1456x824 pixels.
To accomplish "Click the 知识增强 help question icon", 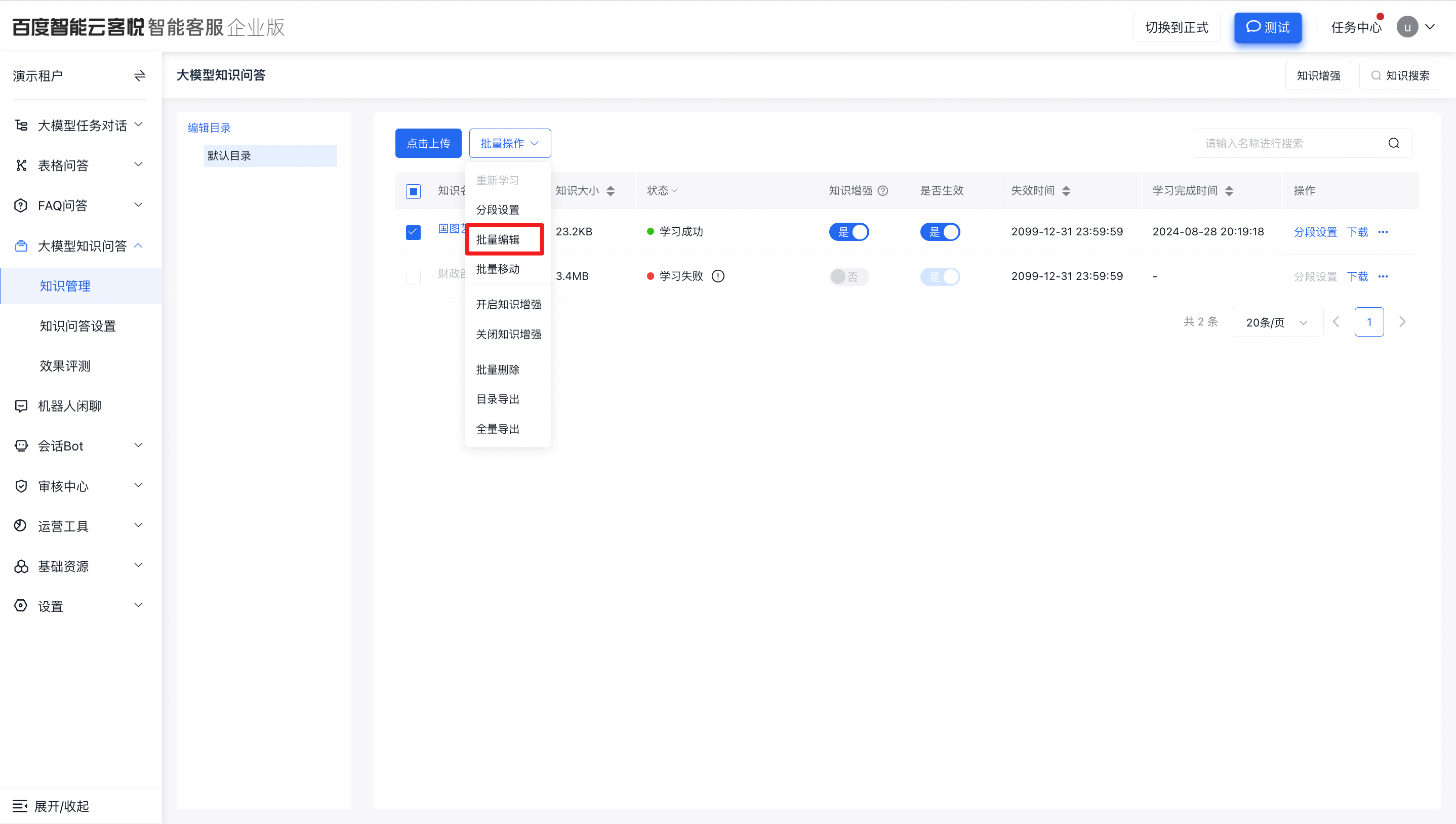I will [x=883, y=191].
